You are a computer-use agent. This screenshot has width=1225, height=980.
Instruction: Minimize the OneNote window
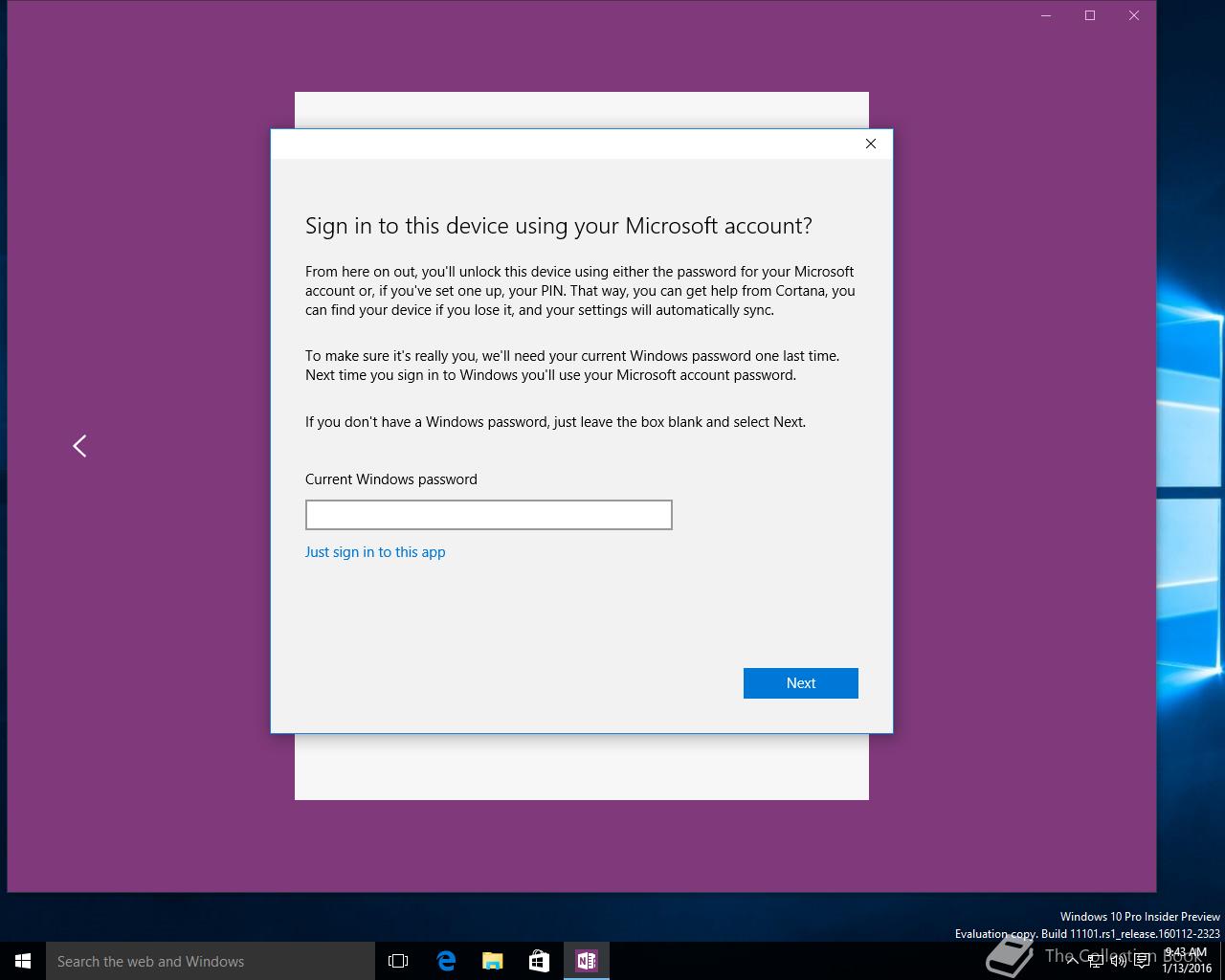click(x=1046, y=15)
